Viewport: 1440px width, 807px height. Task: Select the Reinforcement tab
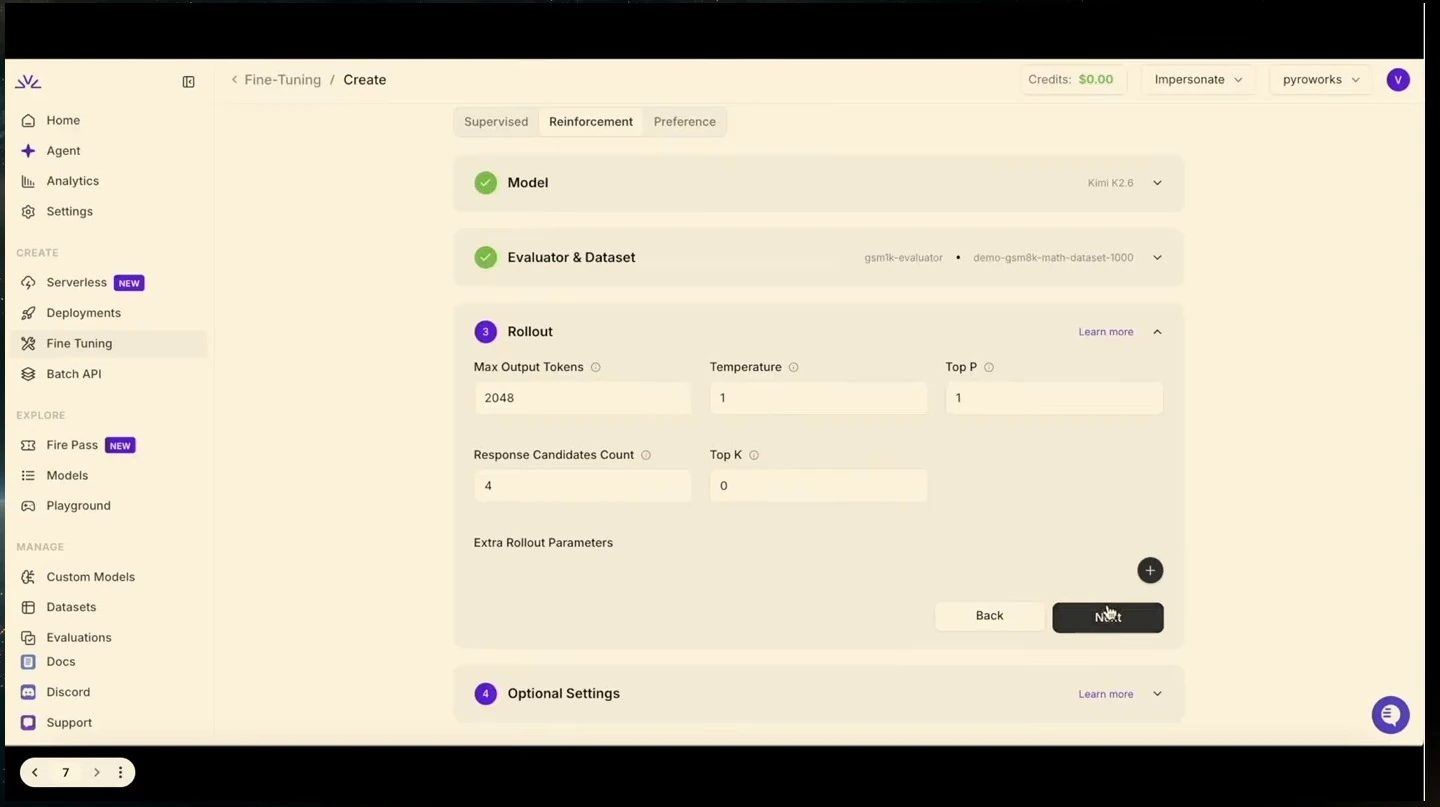591,122
